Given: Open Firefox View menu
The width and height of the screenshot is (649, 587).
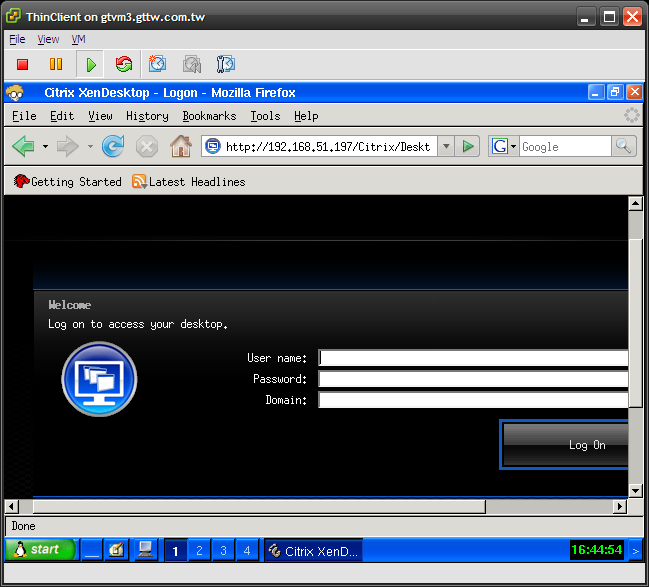Looking at the screenshot, I should click(x=100, y=116).
